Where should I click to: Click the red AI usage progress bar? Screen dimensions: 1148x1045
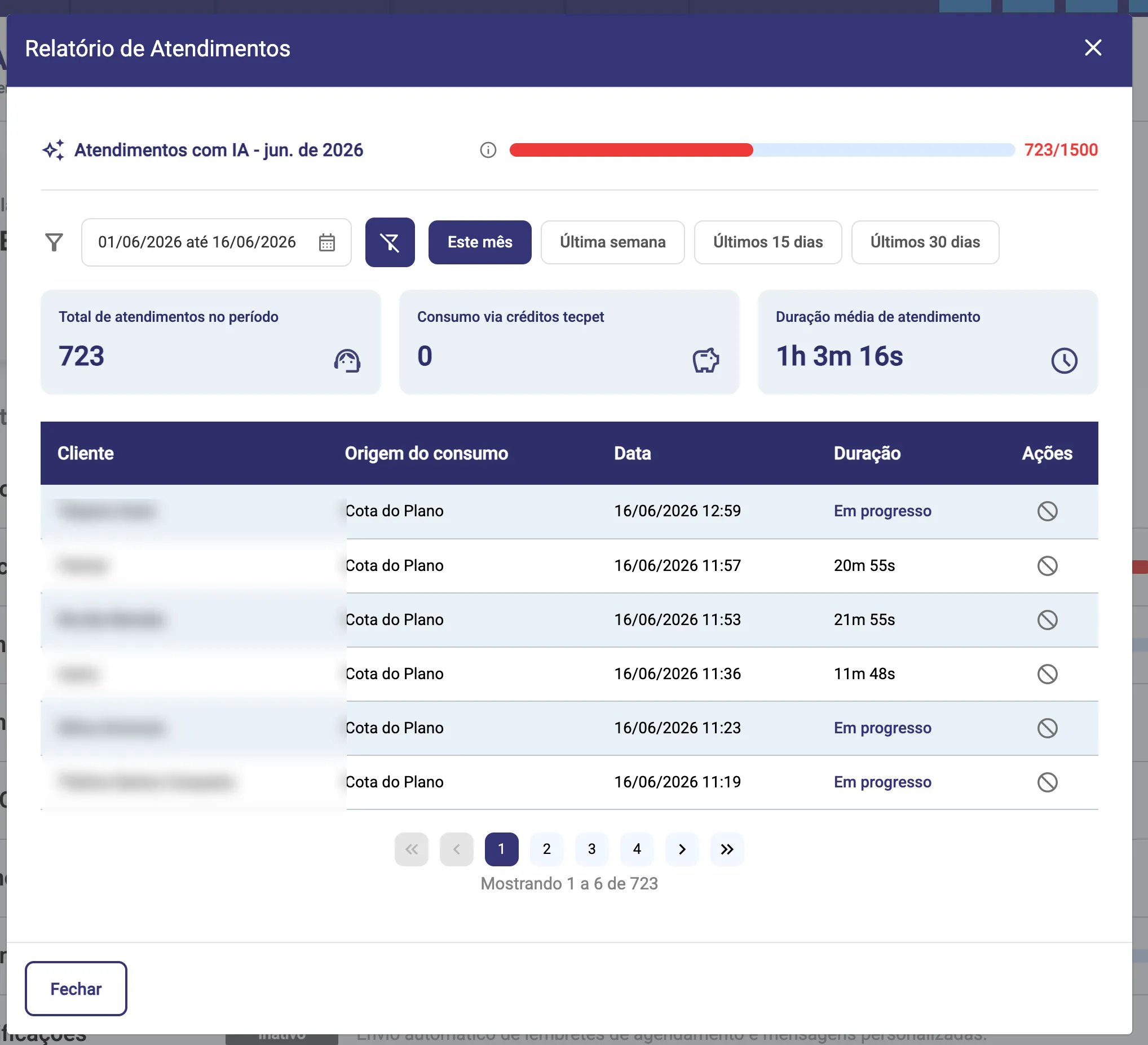point(762,150)
